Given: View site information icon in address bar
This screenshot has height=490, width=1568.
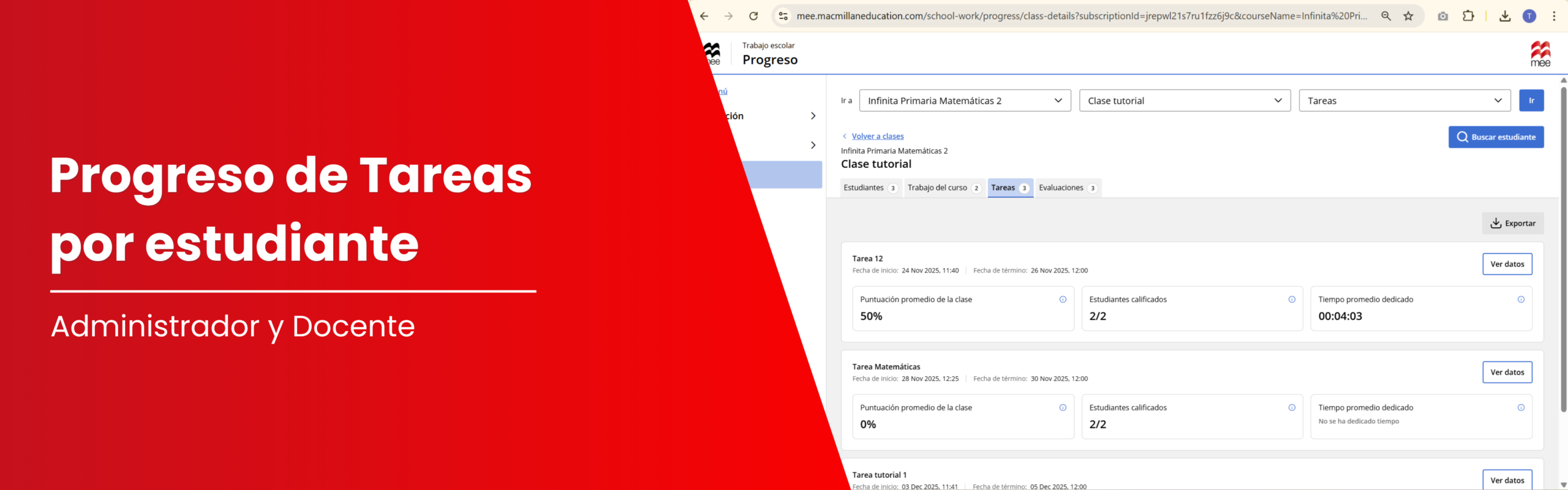Looking at the screenshot, I should point(783,17).
